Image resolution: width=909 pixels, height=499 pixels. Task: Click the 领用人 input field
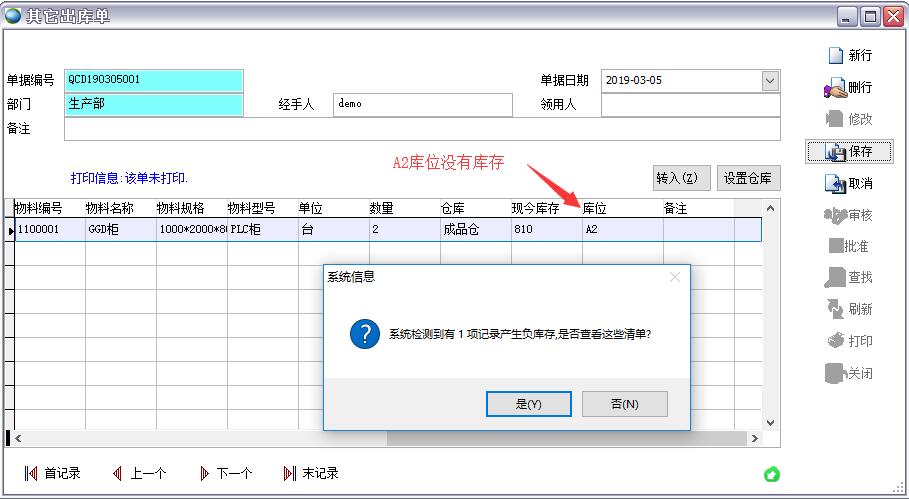click(690, 105)
